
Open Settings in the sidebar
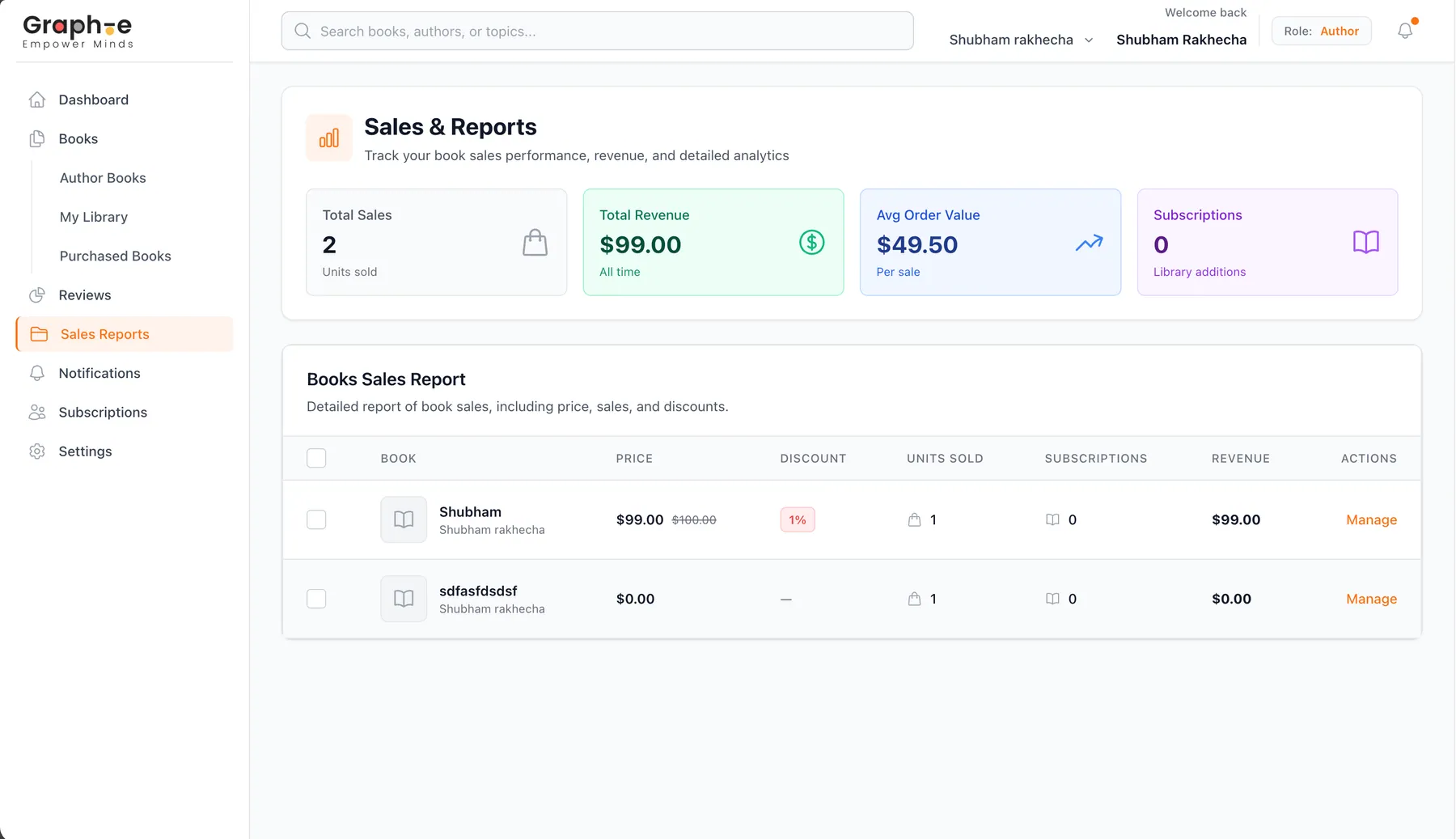pyautogui.click(x=125, y=451)
